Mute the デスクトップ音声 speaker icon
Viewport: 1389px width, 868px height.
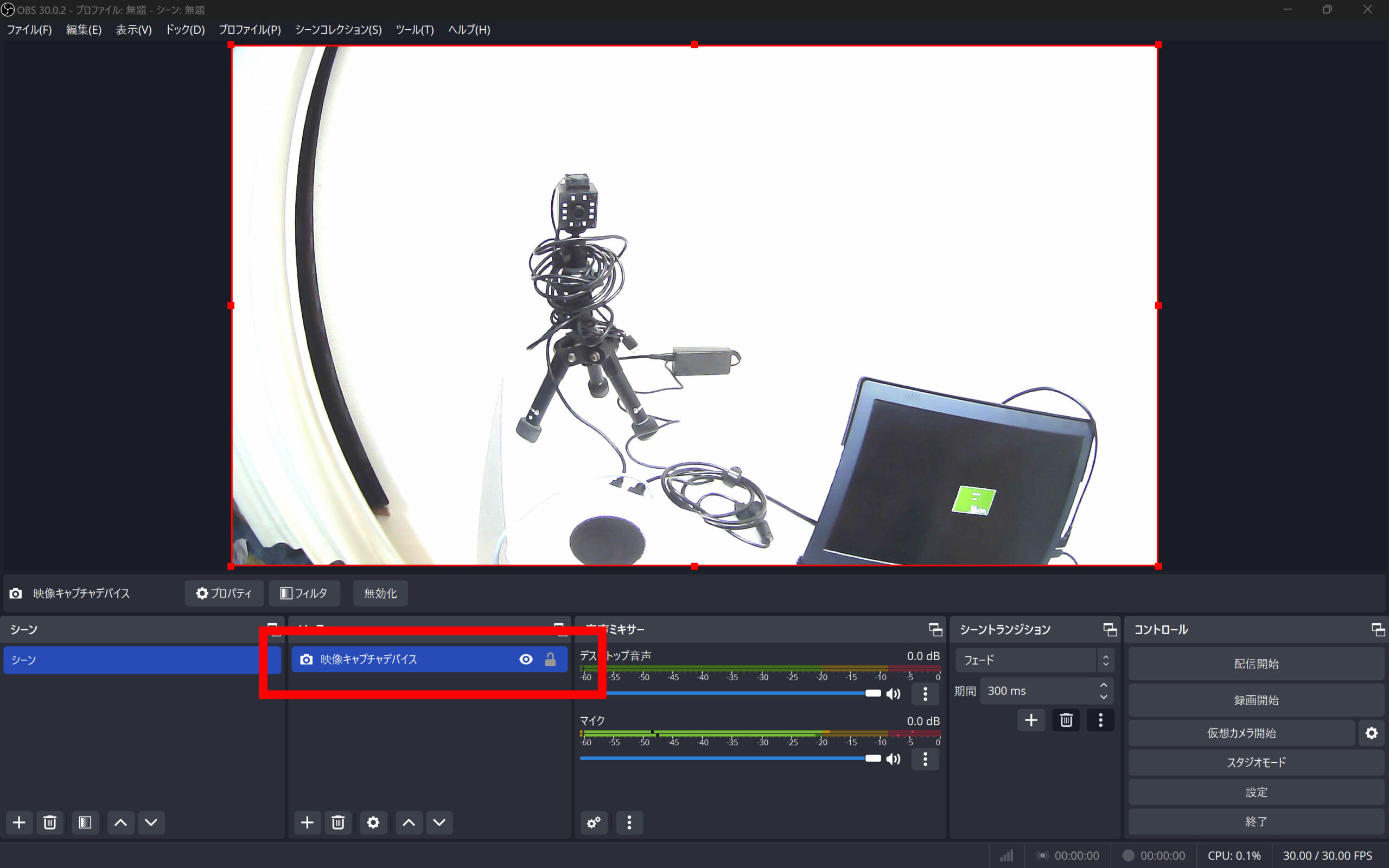(x=893, y=694)
